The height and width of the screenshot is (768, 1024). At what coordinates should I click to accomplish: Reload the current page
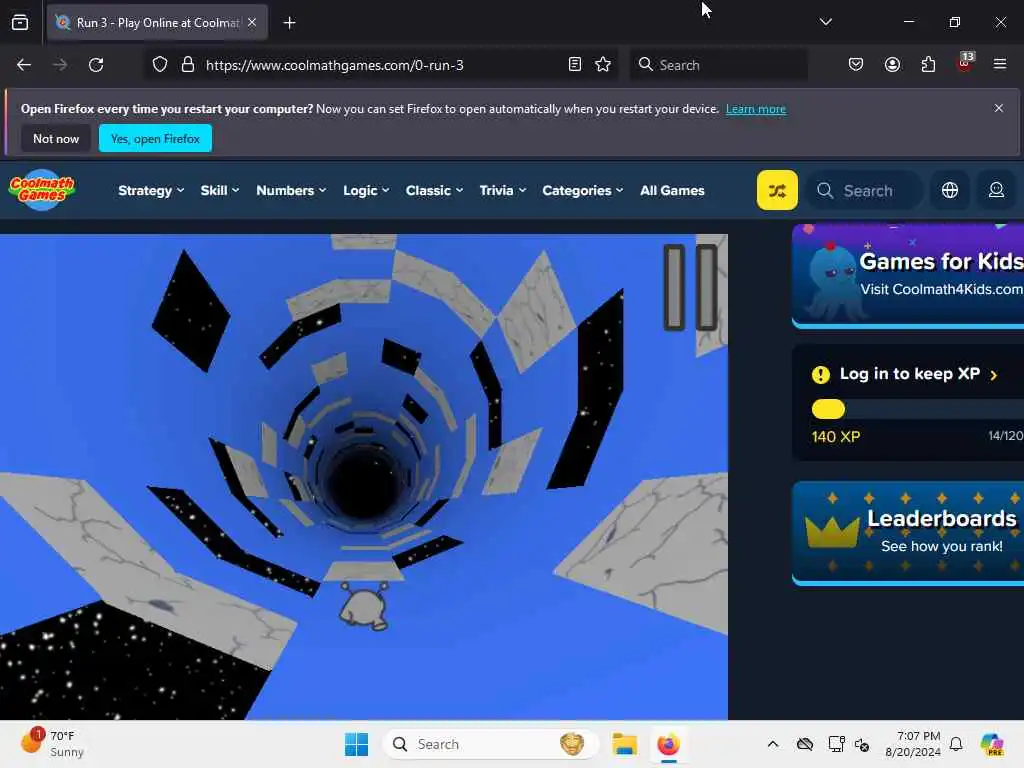(x=96, y=65)
